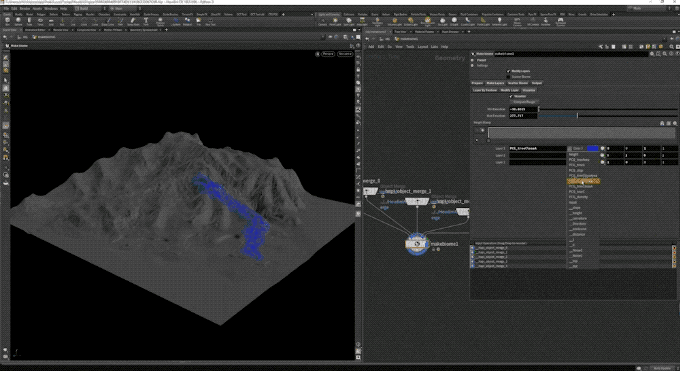Toggle the Scatter Biome checkbox
Viewport: 680px width, 371px height.
pos(508,77)
